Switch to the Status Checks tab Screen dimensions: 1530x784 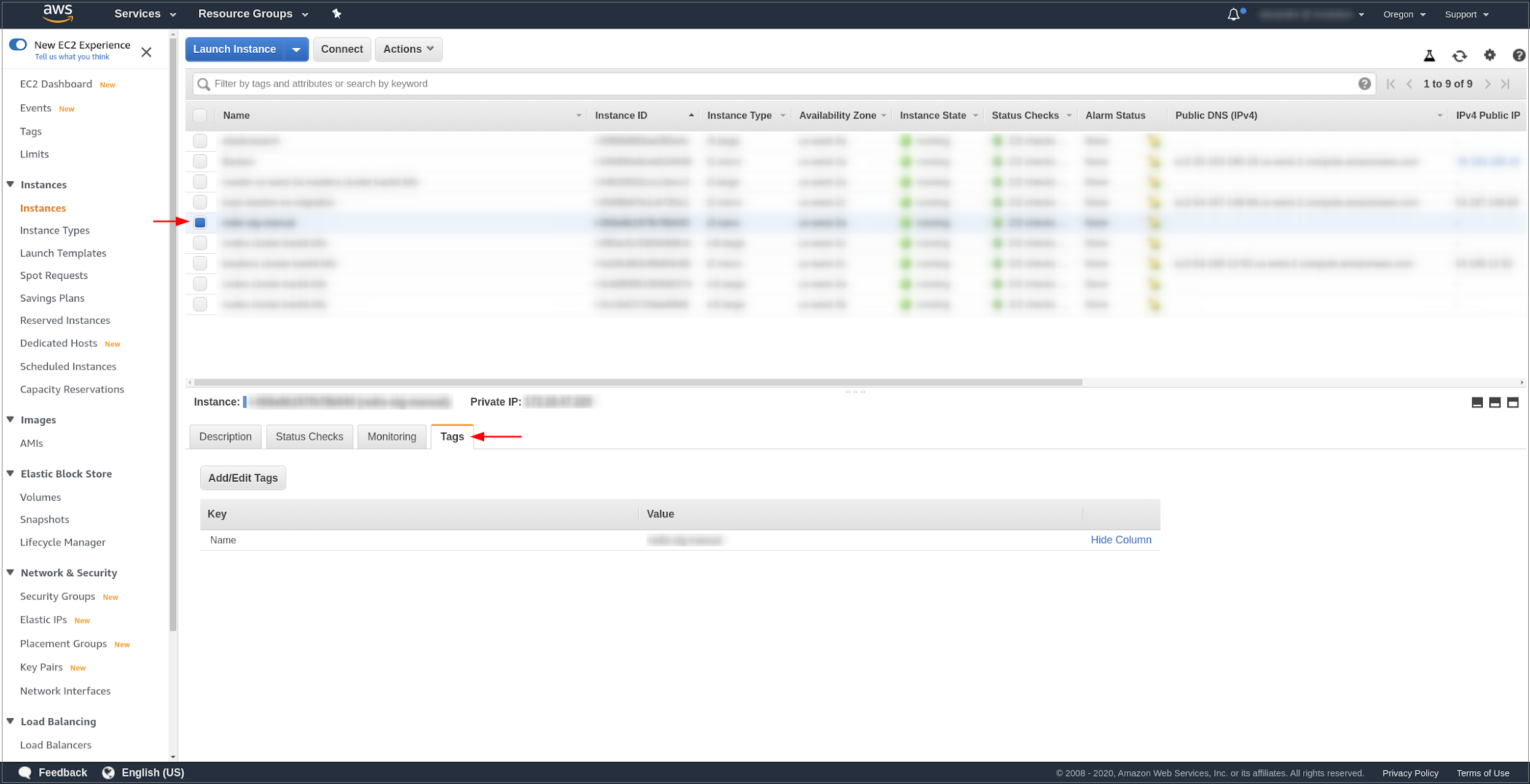[x=309, y=437]
